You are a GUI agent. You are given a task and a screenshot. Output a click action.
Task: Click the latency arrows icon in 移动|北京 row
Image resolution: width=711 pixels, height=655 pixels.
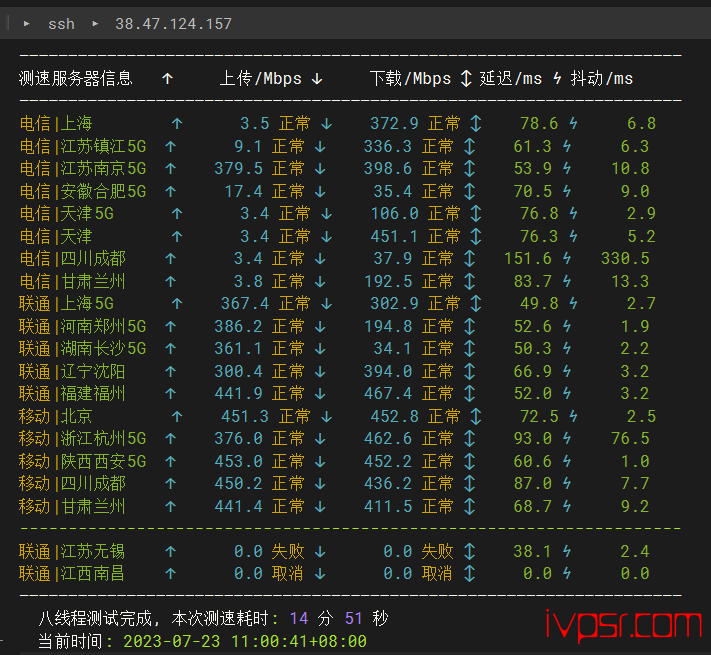click(x=476, y=416)
